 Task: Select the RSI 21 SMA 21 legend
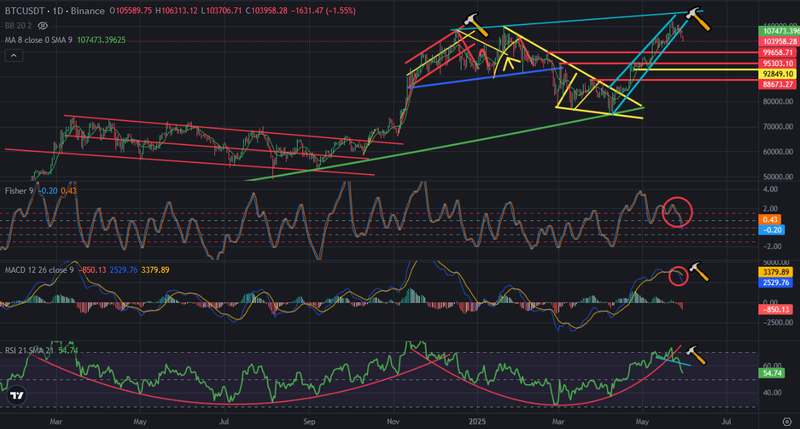(x=30, y=350)
